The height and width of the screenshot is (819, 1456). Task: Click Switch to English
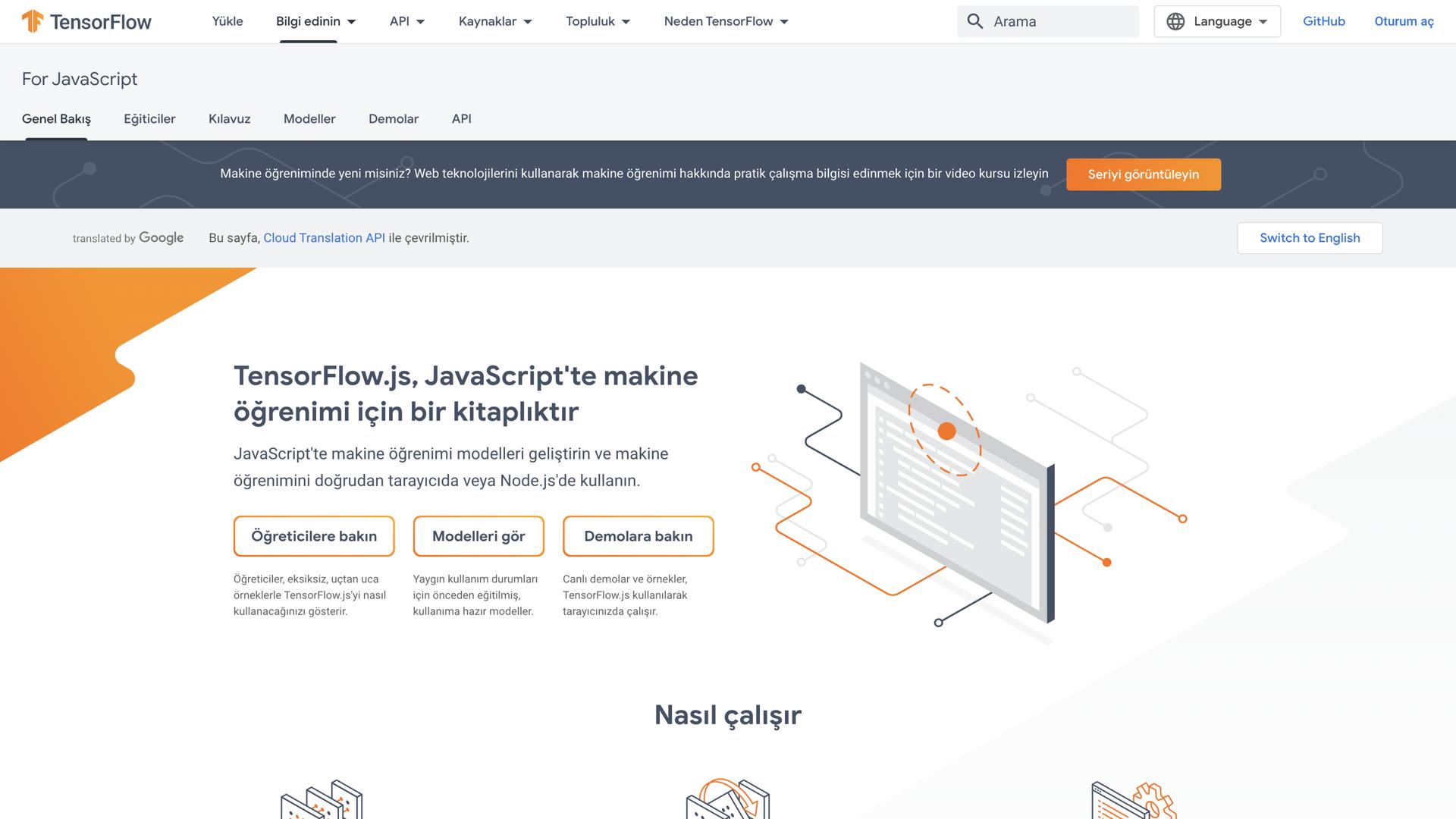[x=1309, y=237]
